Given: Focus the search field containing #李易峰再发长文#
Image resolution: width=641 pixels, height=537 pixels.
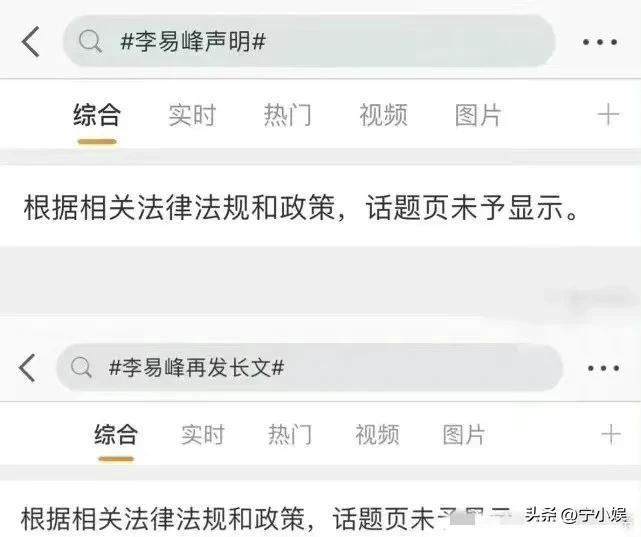Looking at the screenshot, I should (x=309, y=367).
